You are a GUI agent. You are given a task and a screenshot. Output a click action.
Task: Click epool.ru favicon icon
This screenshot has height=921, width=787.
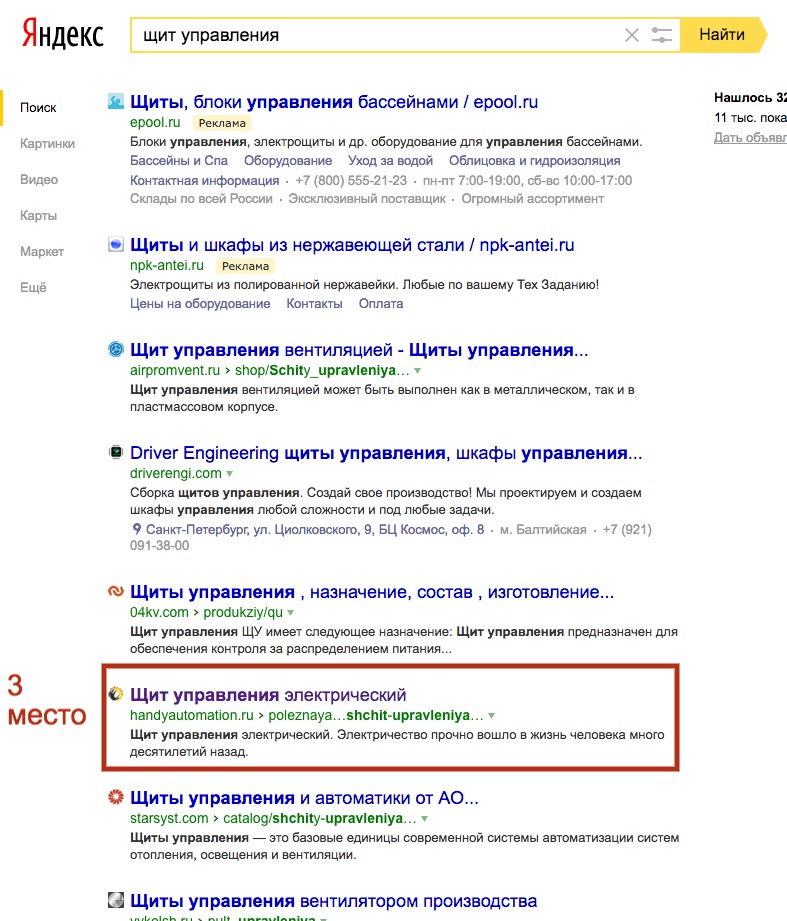pos(116,102)
